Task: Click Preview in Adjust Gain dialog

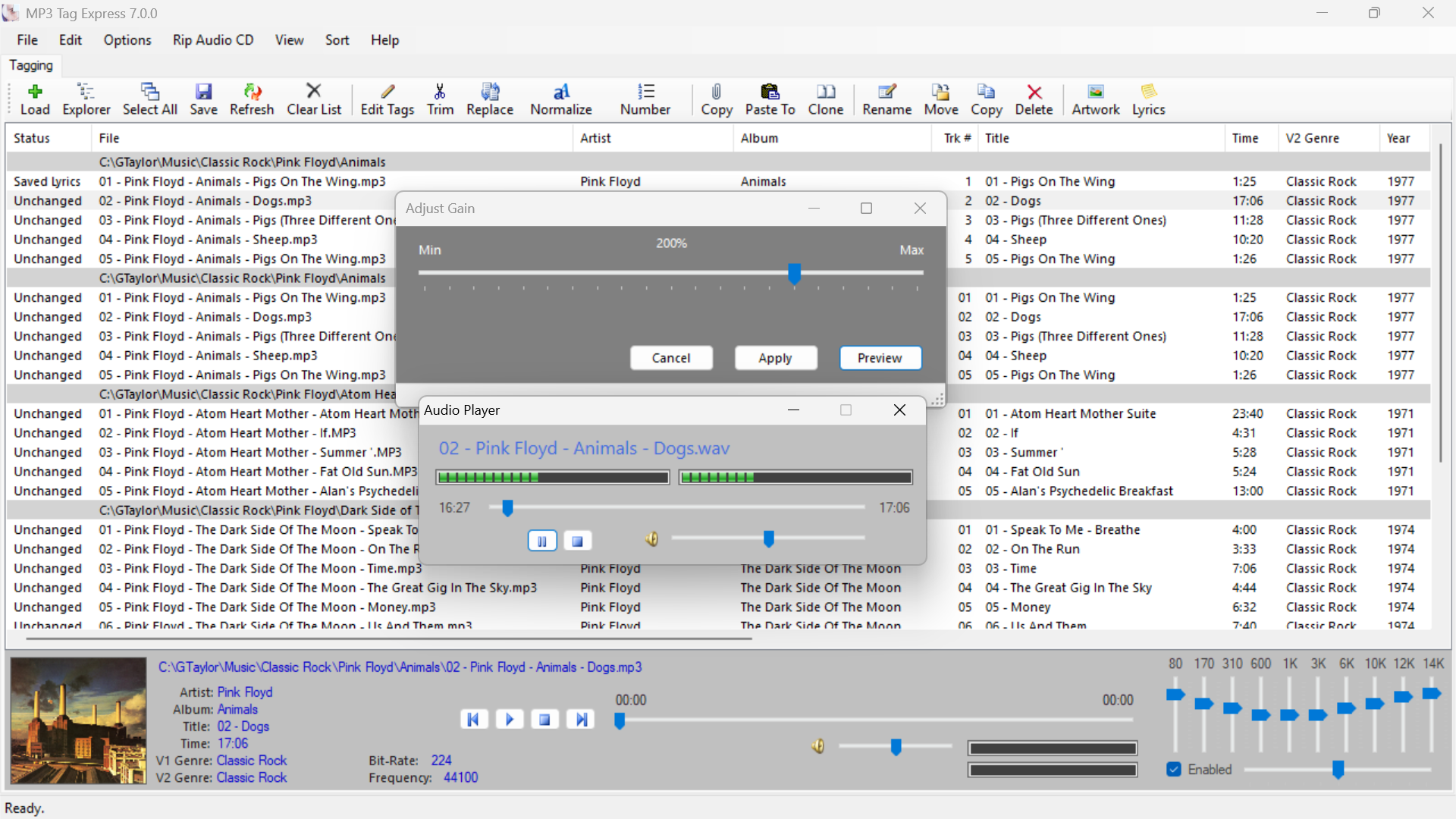Action: (880, 358)
